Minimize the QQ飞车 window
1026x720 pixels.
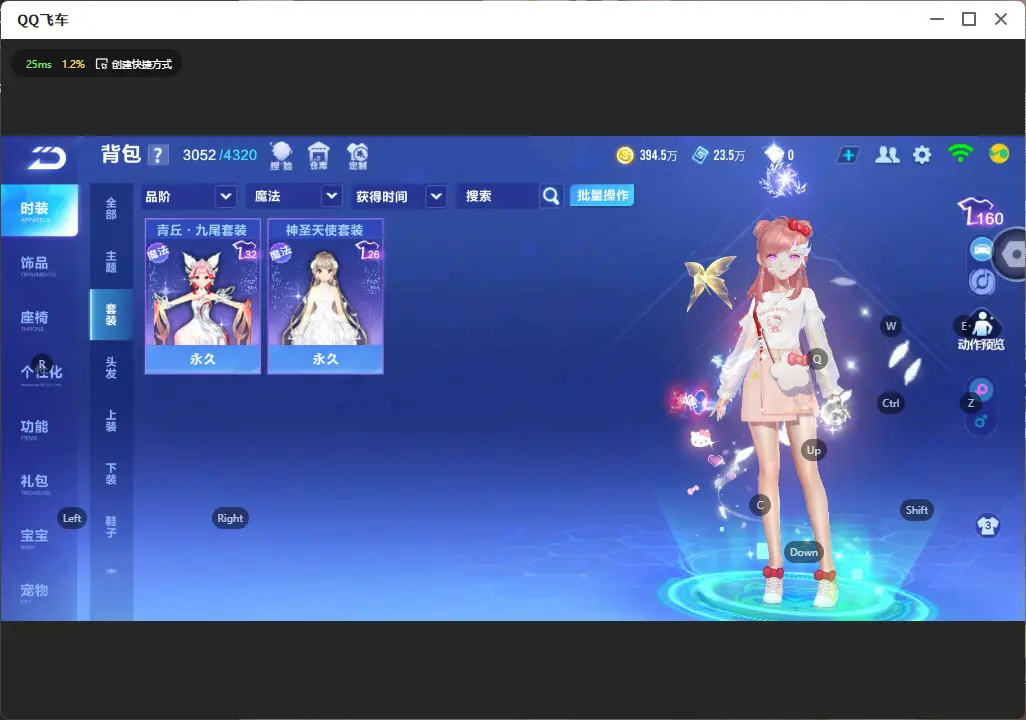pos(937,20)
